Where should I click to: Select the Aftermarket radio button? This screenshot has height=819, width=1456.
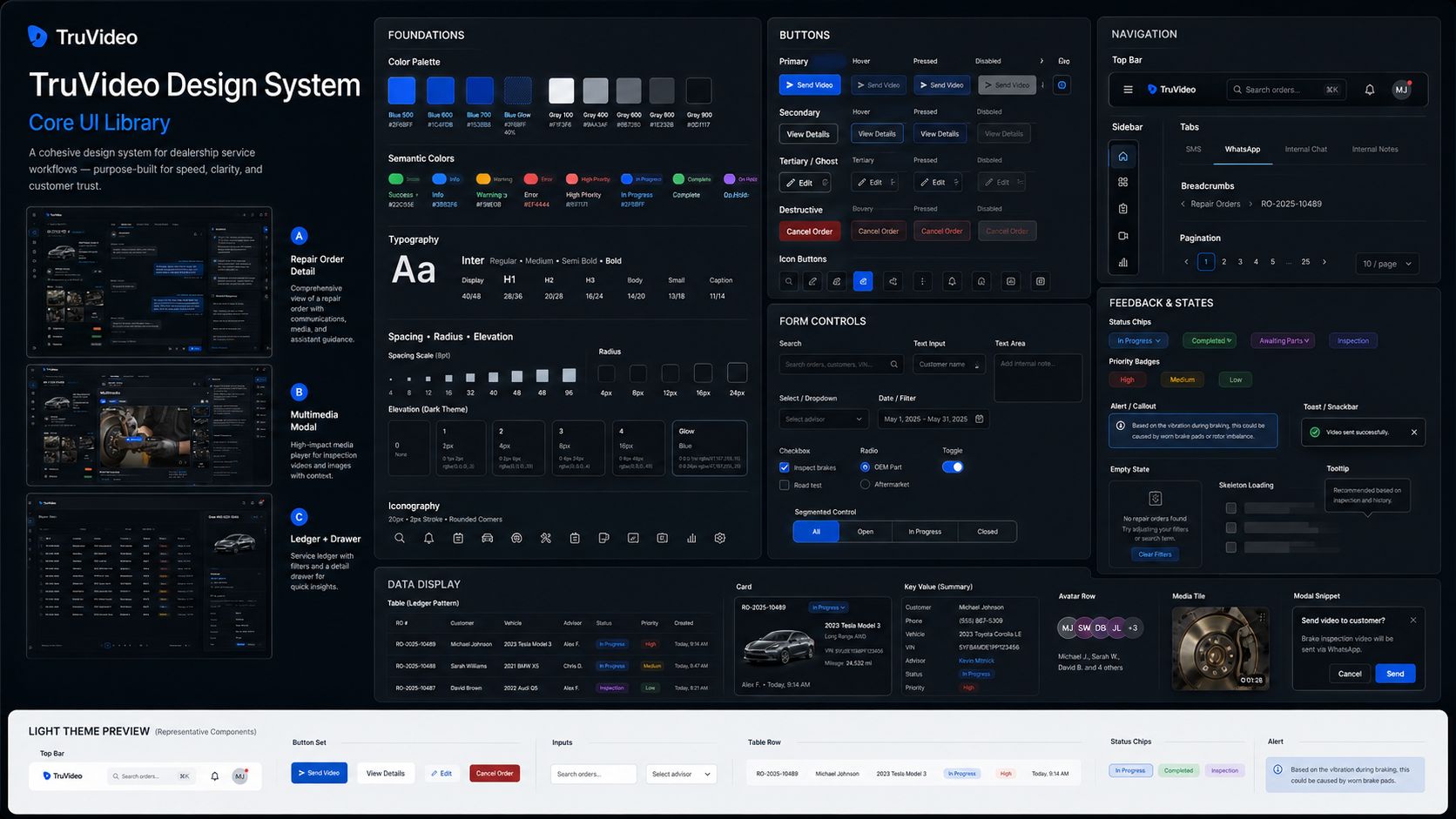pyautogui.click(x=865, y=484)
